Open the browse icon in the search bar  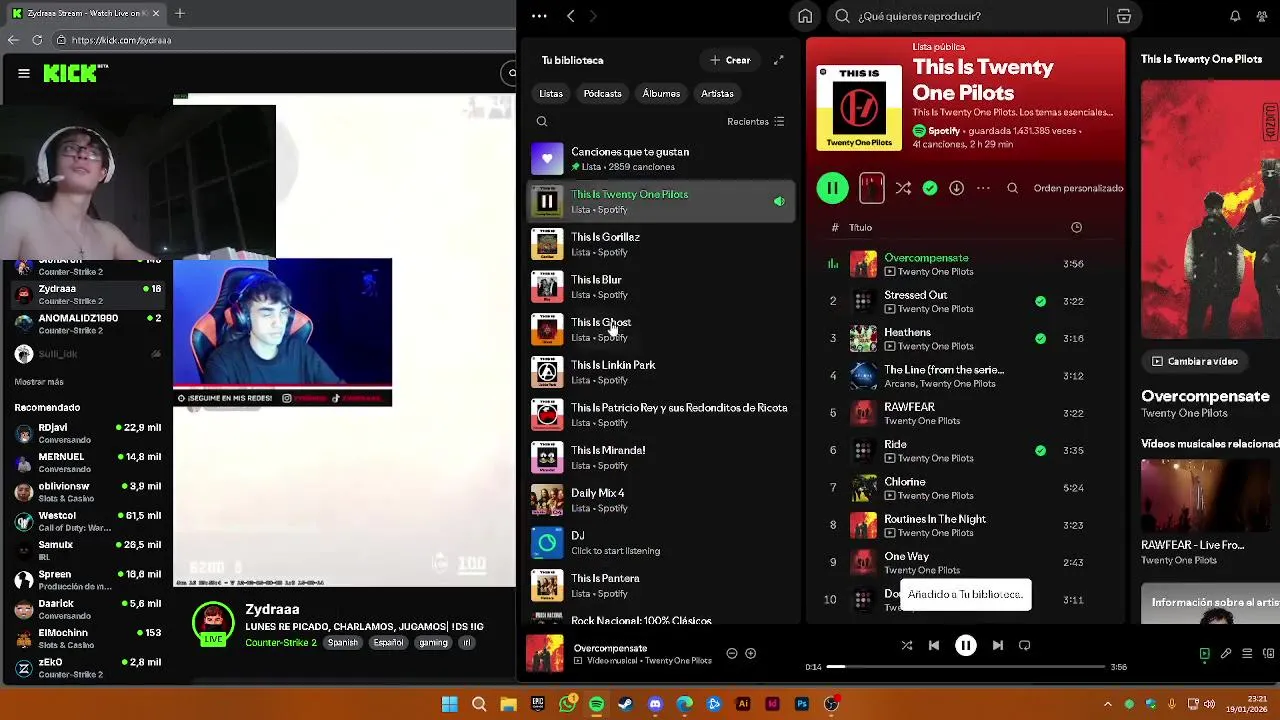(x=1124, y=16)
